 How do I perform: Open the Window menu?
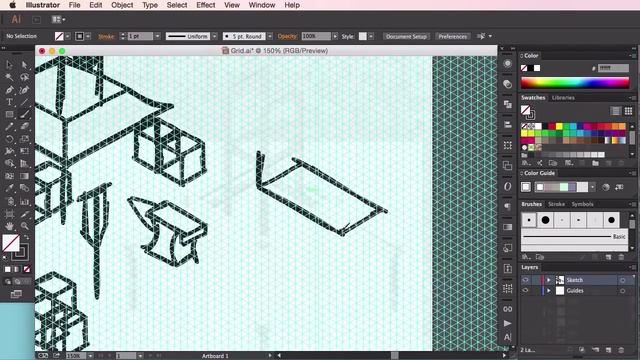click(x=262, y=5)
